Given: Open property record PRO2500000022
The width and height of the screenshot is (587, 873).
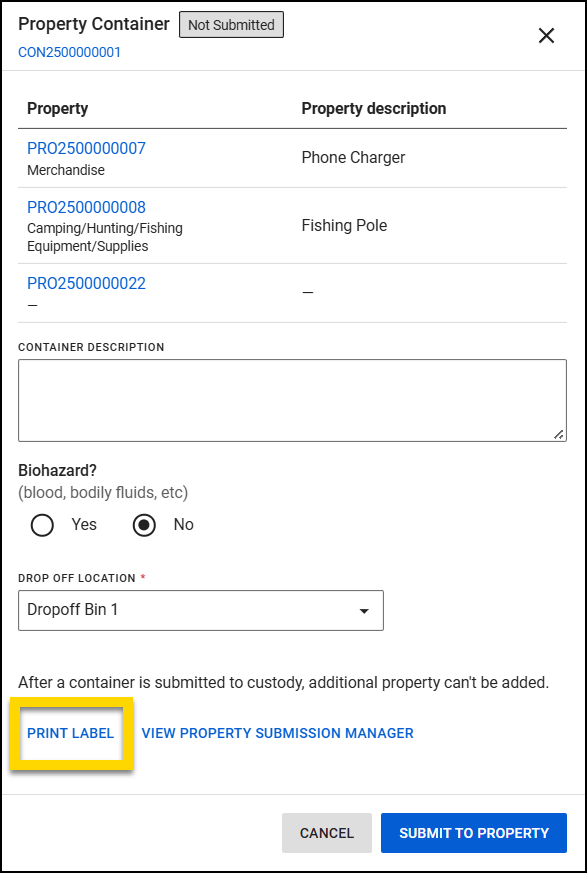Looking at the screenshot, I should click(x=84, y=283).
